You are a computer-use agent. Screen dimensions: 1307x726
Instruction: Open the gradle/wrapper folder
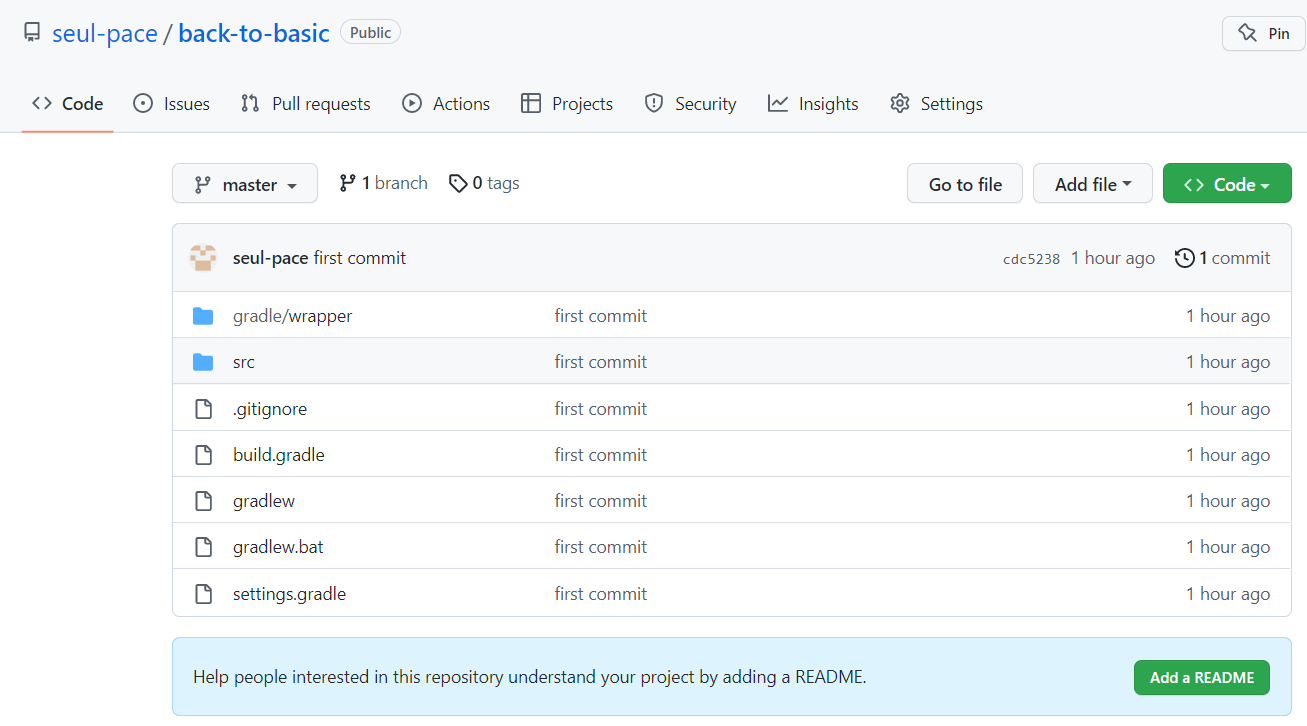[x=293, y=316]
